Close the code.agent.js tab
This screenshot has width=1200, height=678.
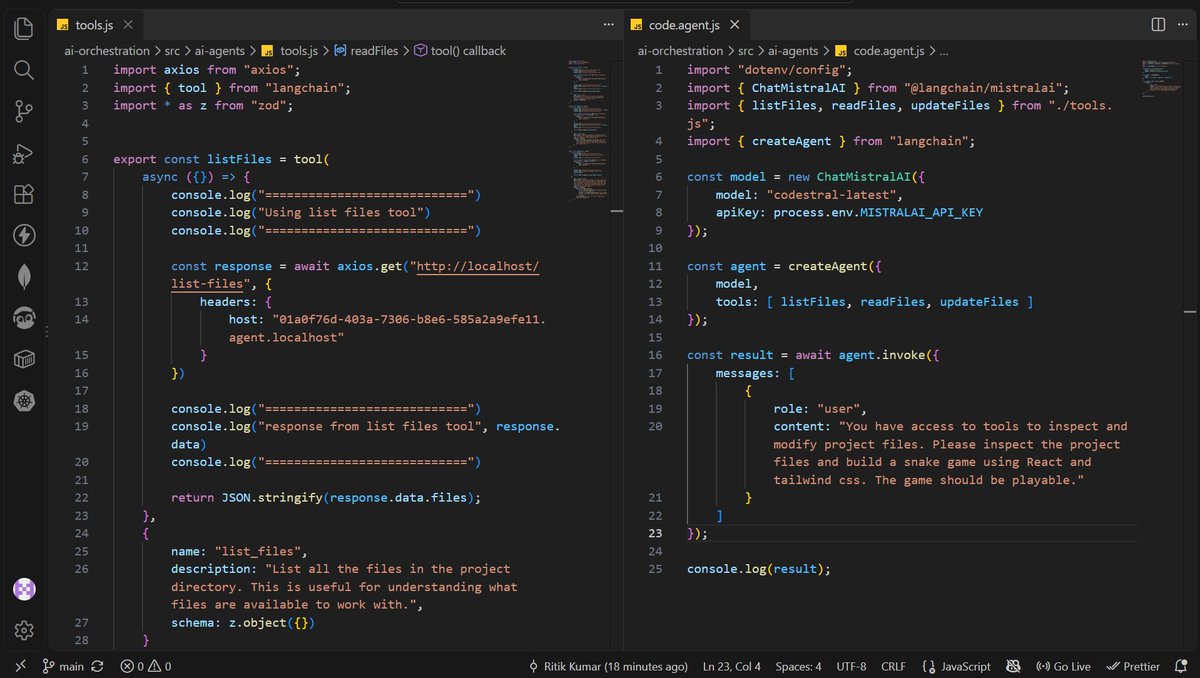click(735, 24)
